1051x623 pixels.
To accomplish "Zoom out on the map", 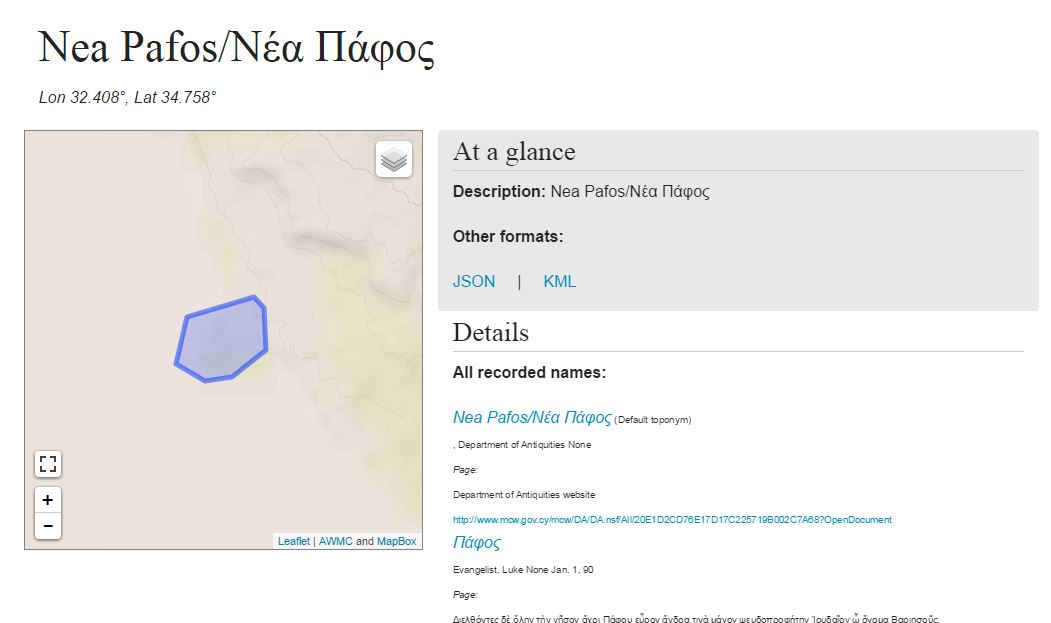I will coord(47,526).
